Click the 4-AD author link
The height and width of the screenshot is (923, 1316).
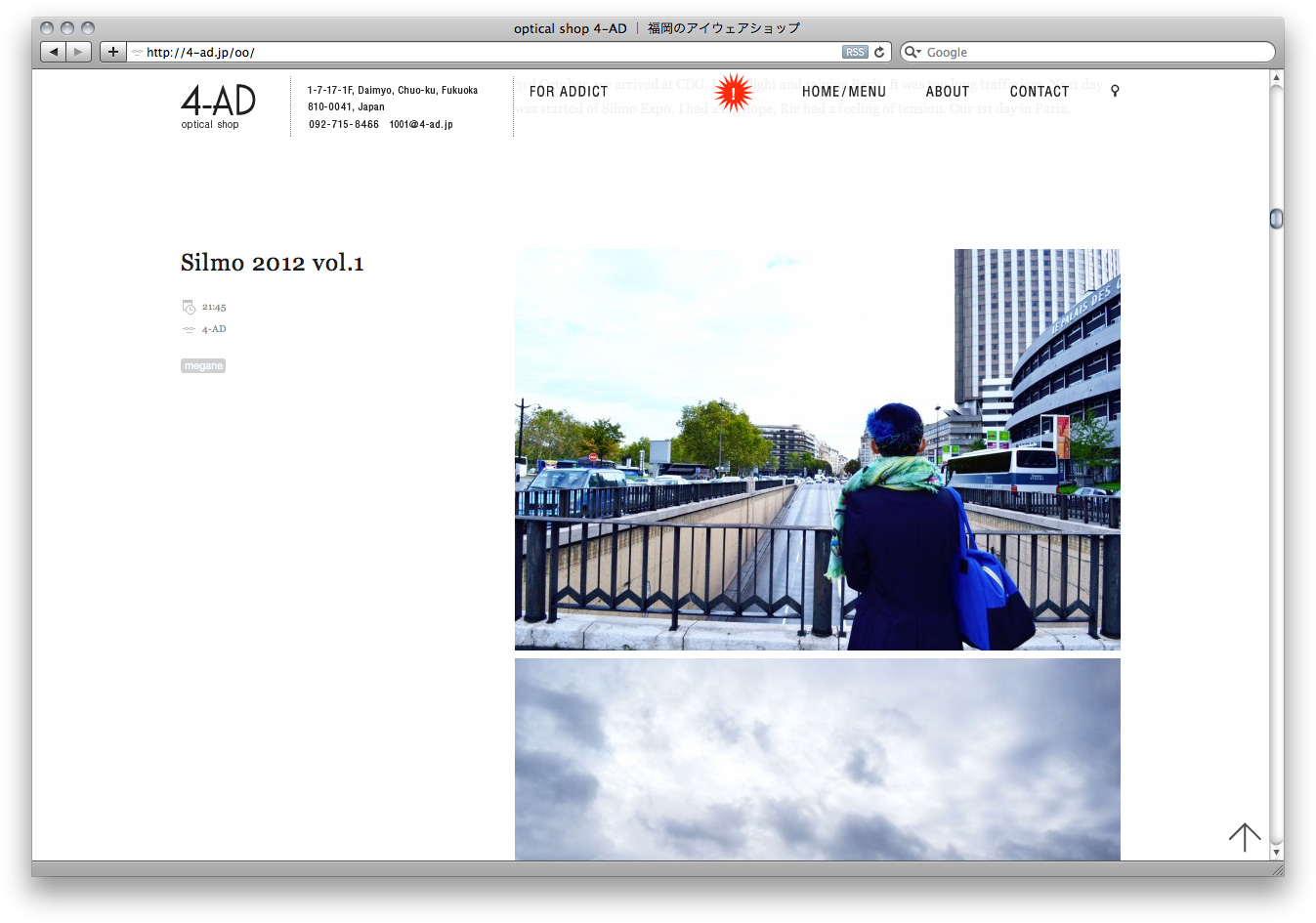tap(214, 329)
